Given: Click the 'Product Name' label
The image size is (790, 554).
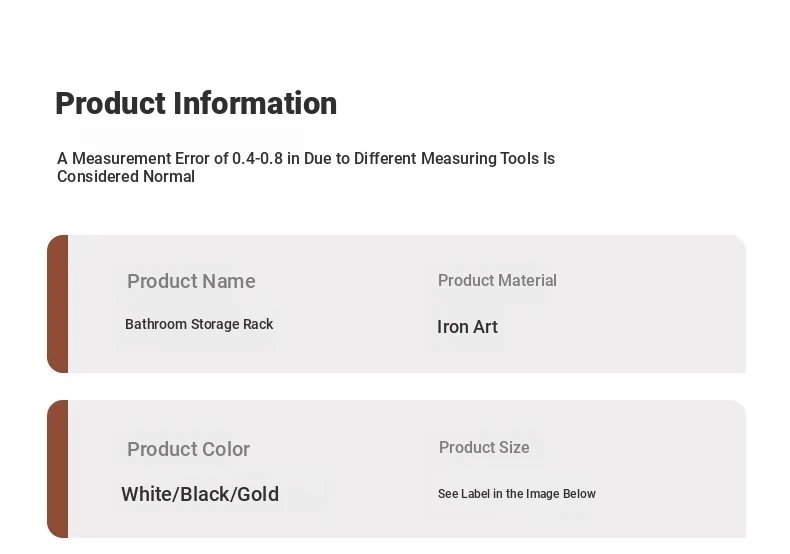Looking at the screenshot, I should tap(191, 281).
